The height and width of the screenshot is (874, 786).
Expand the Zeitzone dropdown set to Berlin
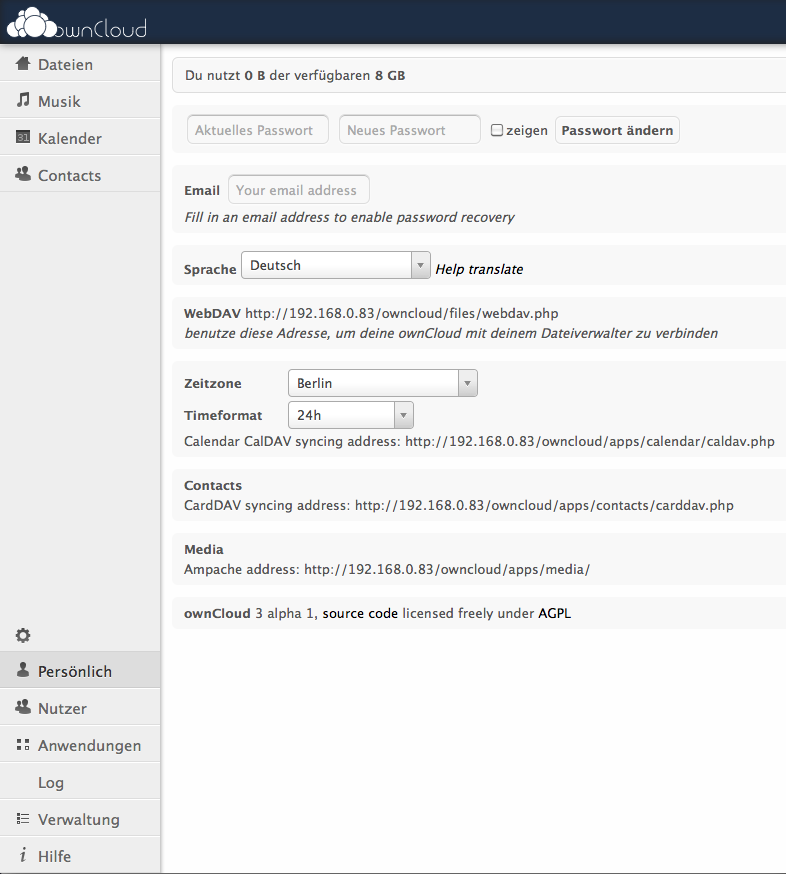coord(382,383)
